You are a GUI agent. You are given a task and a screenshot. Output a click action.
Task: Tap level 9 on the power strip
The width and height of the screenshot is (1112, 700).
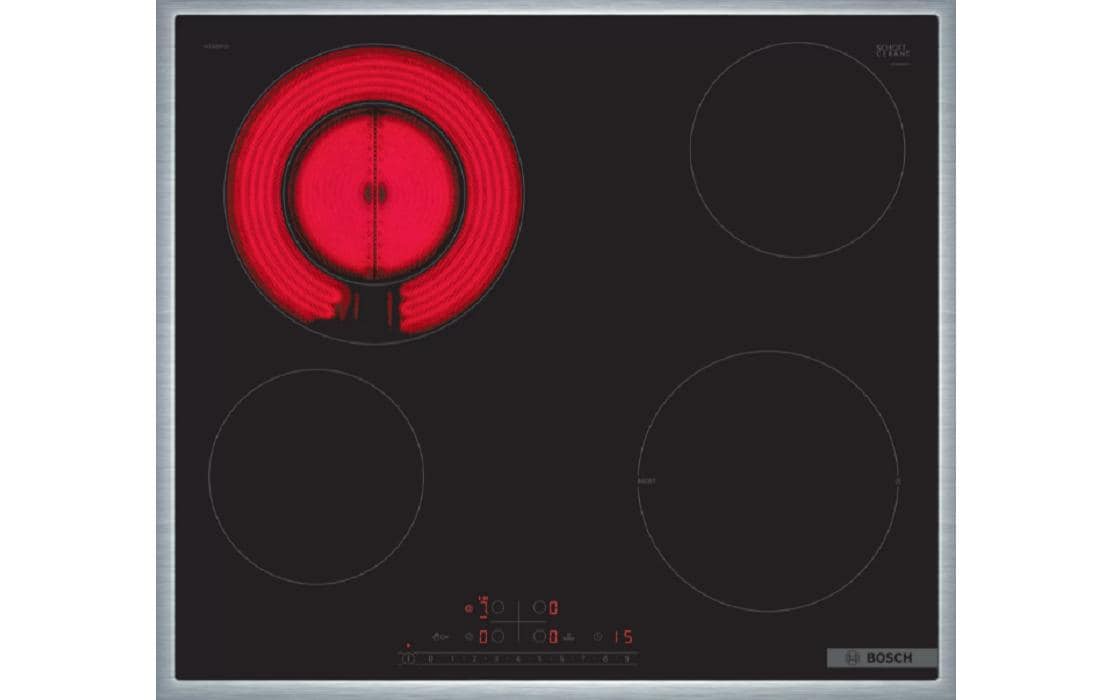click(628, 659)
